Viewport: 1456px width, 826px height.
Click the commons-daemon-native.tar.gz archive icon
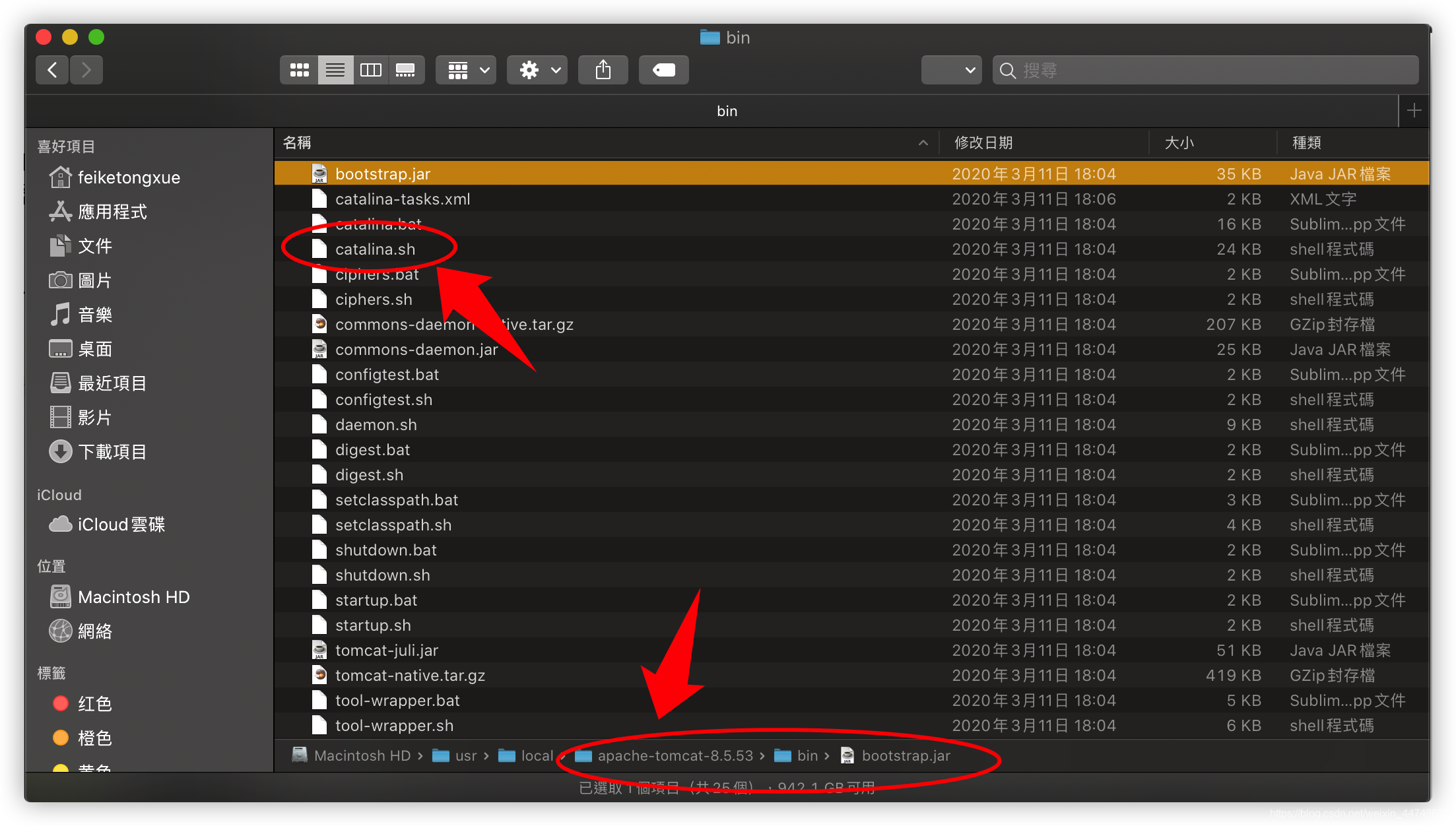pyautogui.click(x=319, y=325)
